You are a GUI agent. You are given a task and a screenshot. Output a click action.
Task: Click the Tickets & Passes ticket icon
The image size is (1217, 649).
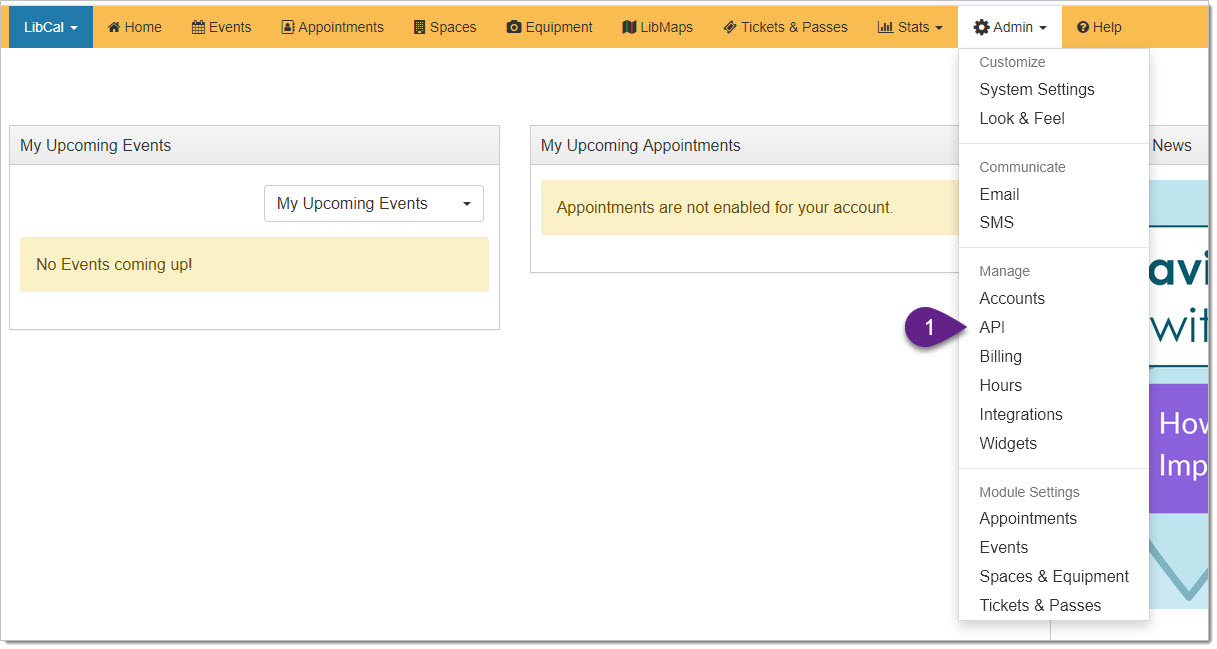tap(730, 27)
